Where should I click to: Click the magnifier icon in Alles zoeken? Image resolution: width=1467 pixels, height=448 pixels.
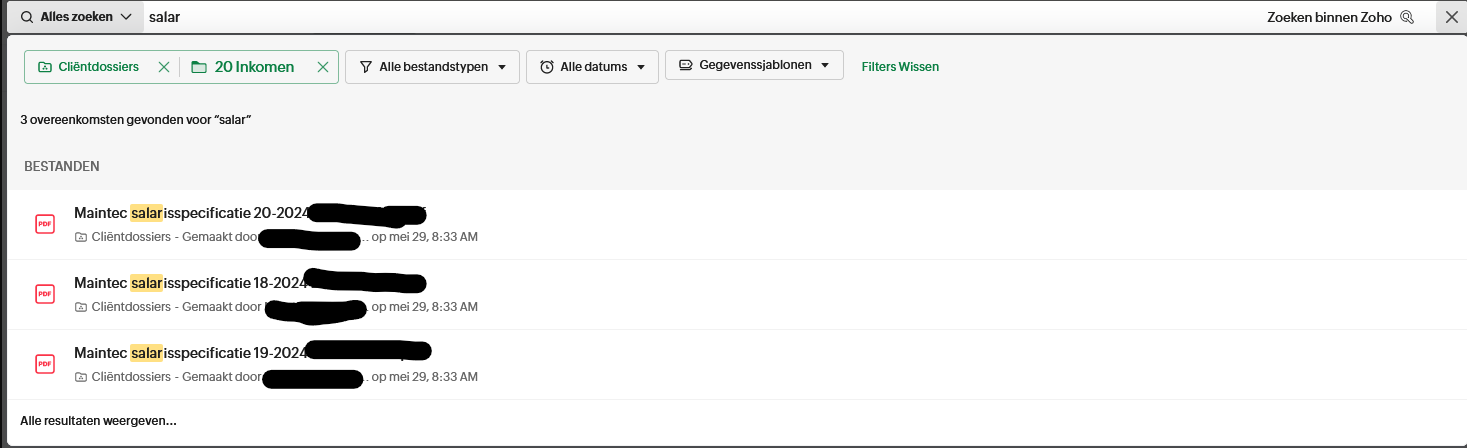(x=27, y=17)
